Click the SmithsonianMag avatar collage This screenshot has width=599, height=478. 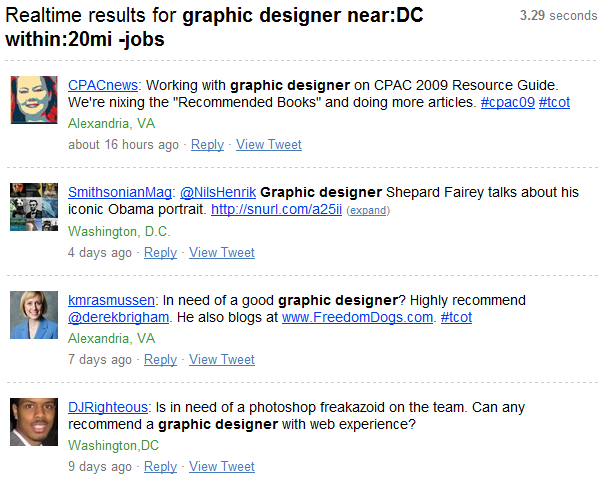tap(34, 207)
